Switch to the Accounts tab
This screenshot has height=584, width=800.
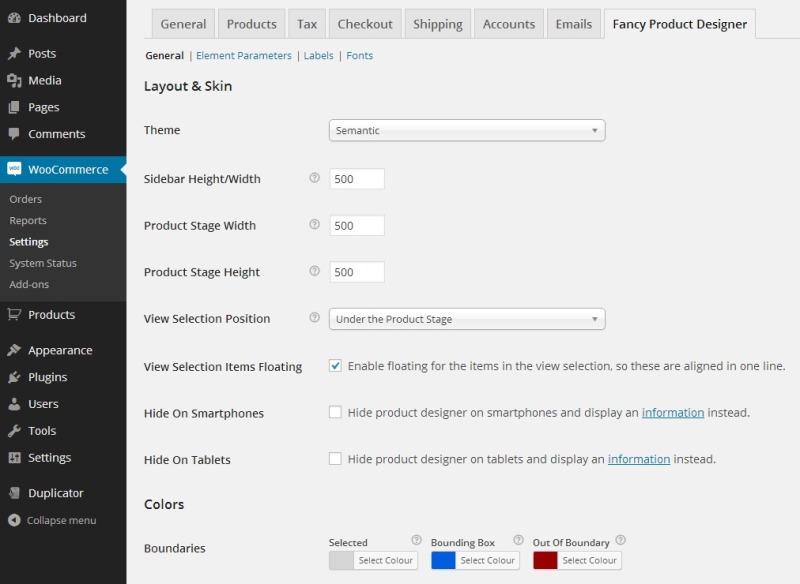tap(509, 24)
